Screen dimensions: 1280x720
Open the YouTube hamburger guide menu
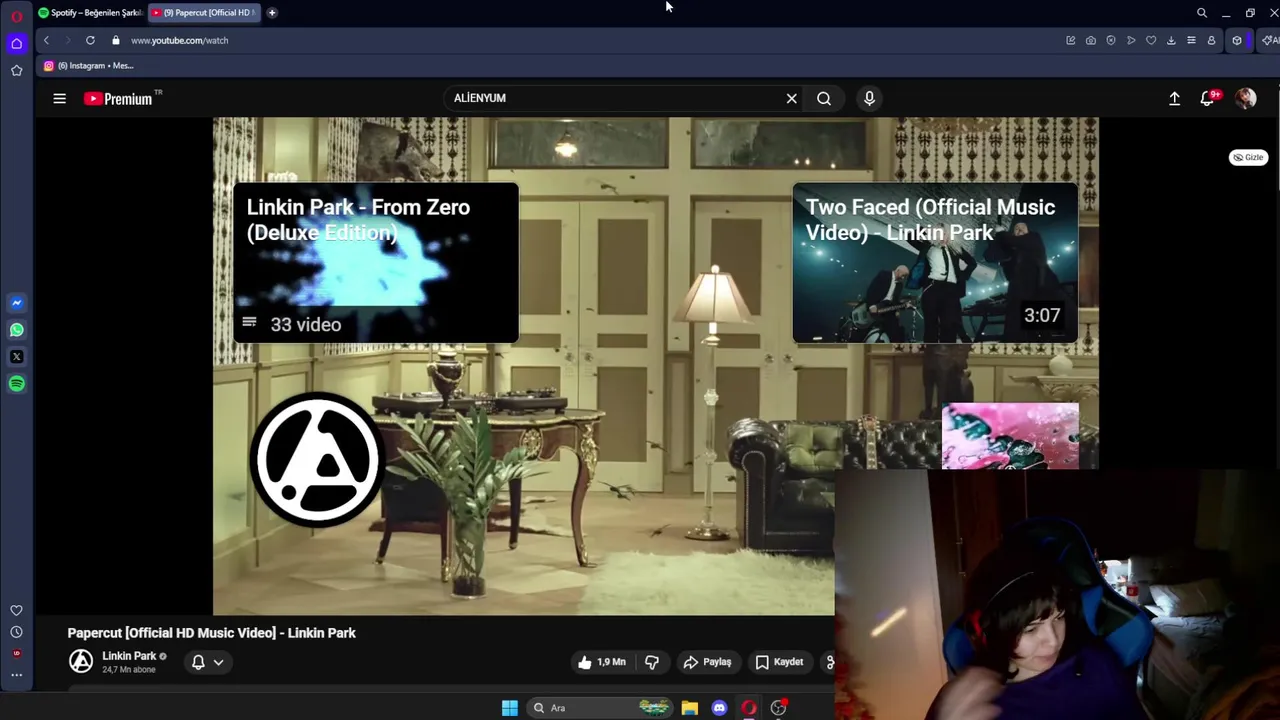point(60,98)
